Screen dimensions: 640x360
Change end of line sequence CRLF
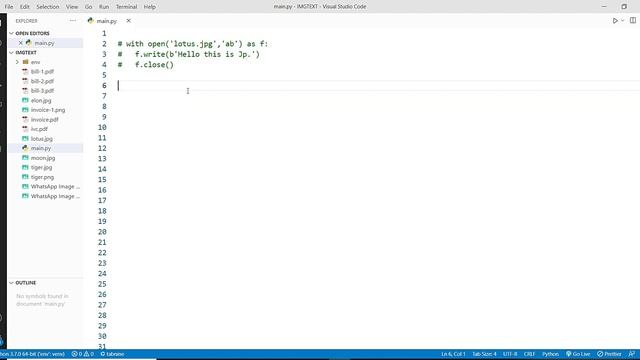(x=529, y=354)
